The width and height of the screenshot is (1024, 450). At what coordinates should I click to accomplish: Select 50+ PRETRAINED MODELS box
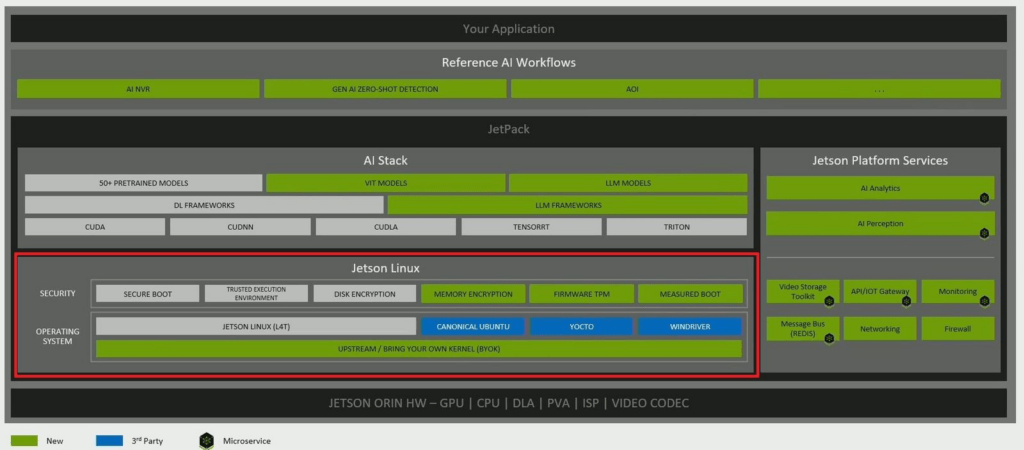[x=144, y=183]
